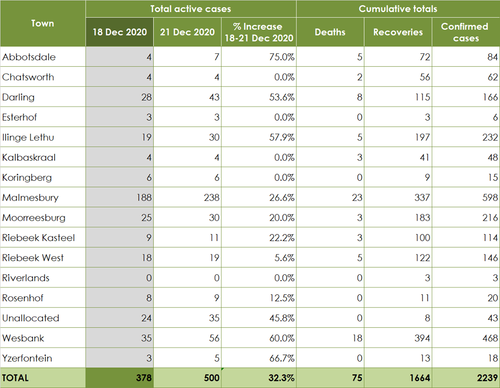500x388 pixels.
Task: Click the Riebeek West town cell
Action: pos(43,258)
